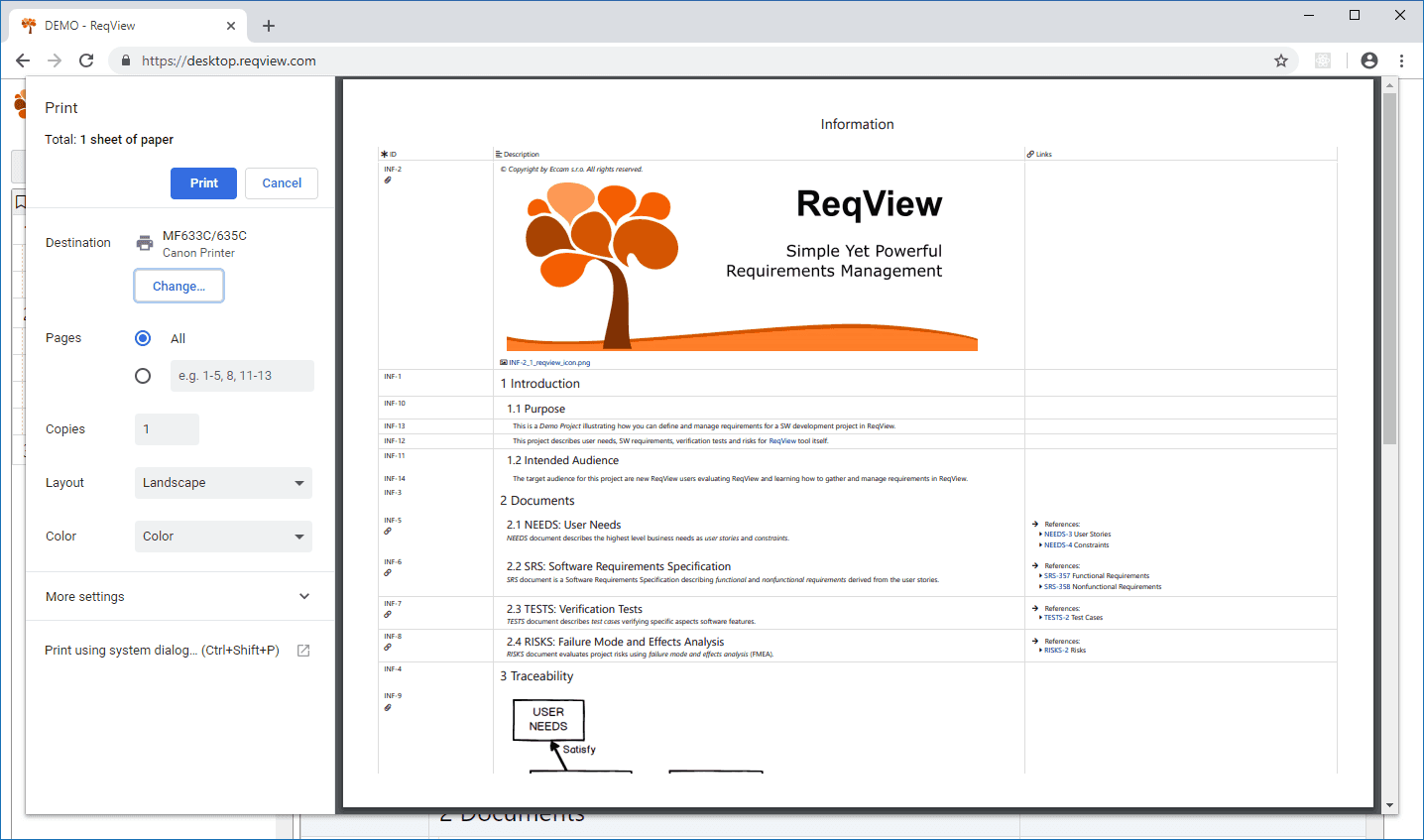
Task: Click the lock icon in address bar
Action: pos(126,60)
